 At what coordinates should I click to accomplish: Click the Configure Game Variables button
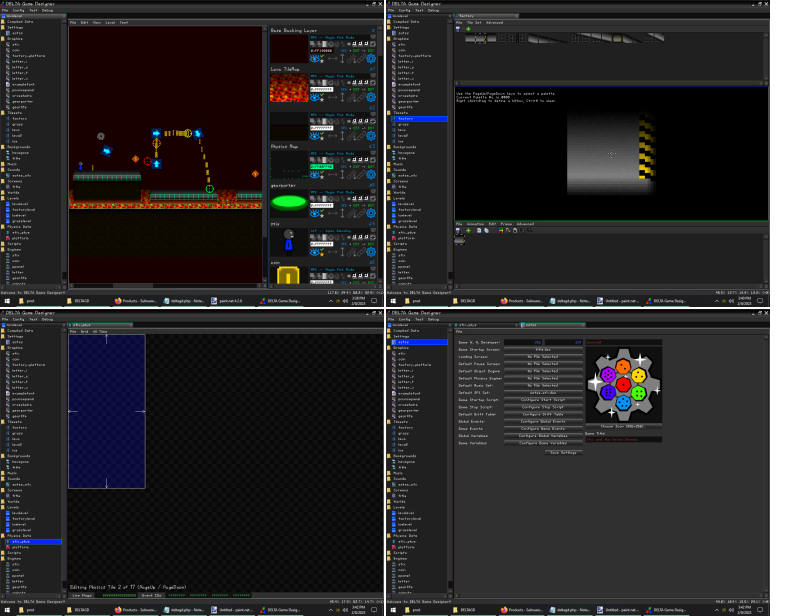pyautogui.click(x=543, y=443)
